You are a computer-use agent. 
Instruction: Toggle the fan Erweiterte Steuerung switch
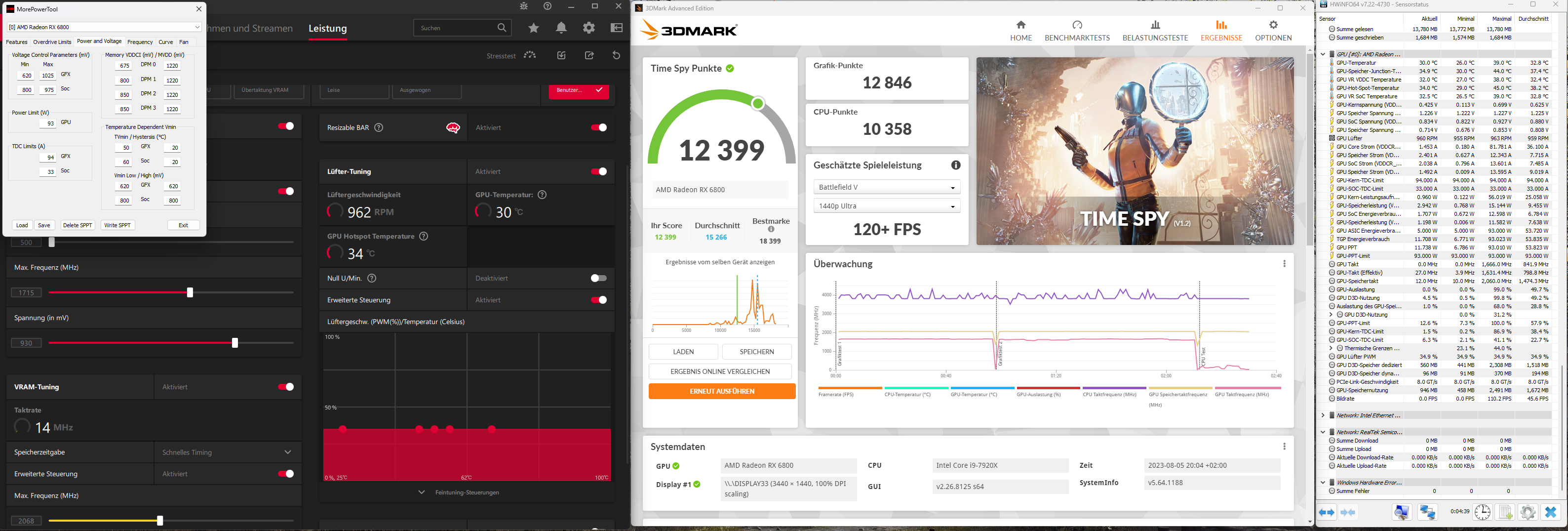599,300
